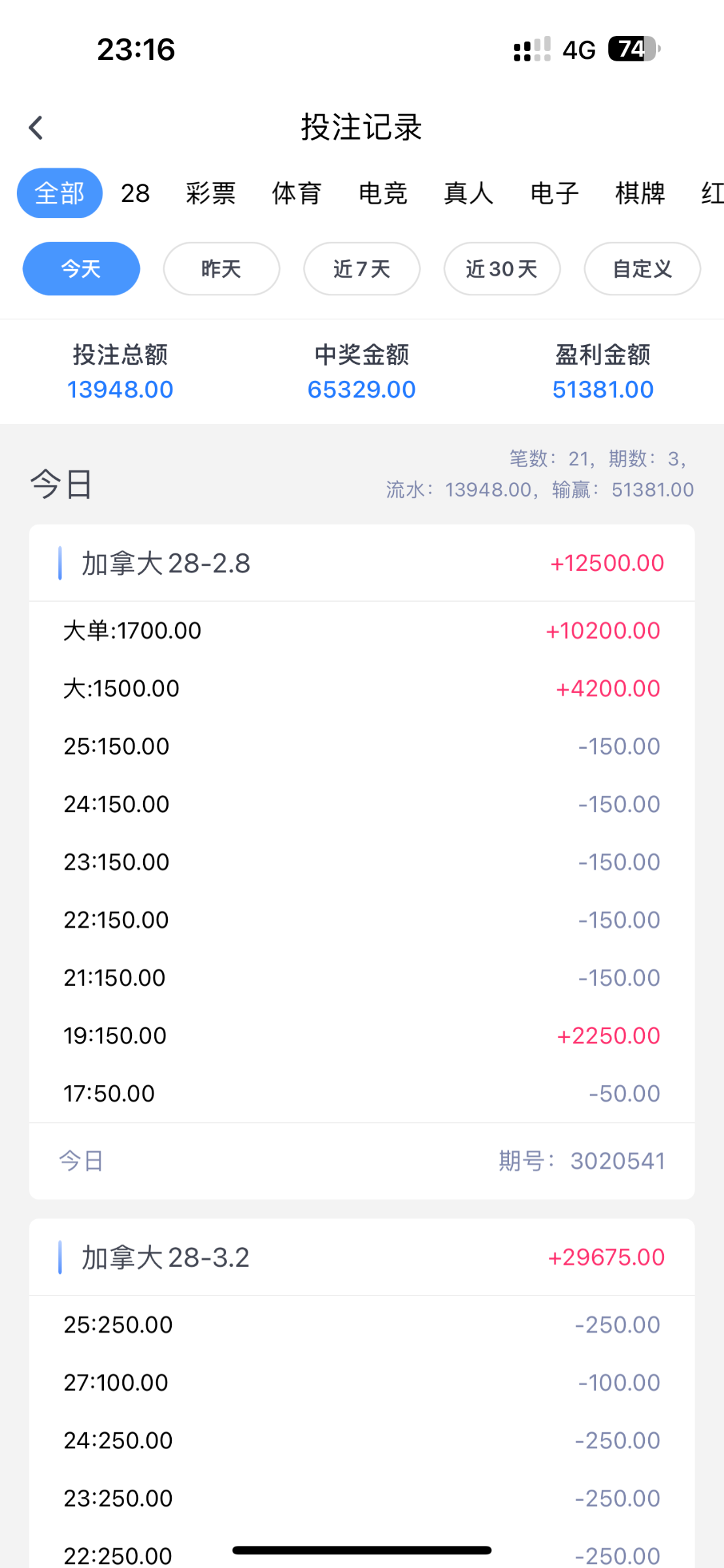Show records for 近7天
The width and height of the screenshot is (724, 1568).
[x=361, y=269]
